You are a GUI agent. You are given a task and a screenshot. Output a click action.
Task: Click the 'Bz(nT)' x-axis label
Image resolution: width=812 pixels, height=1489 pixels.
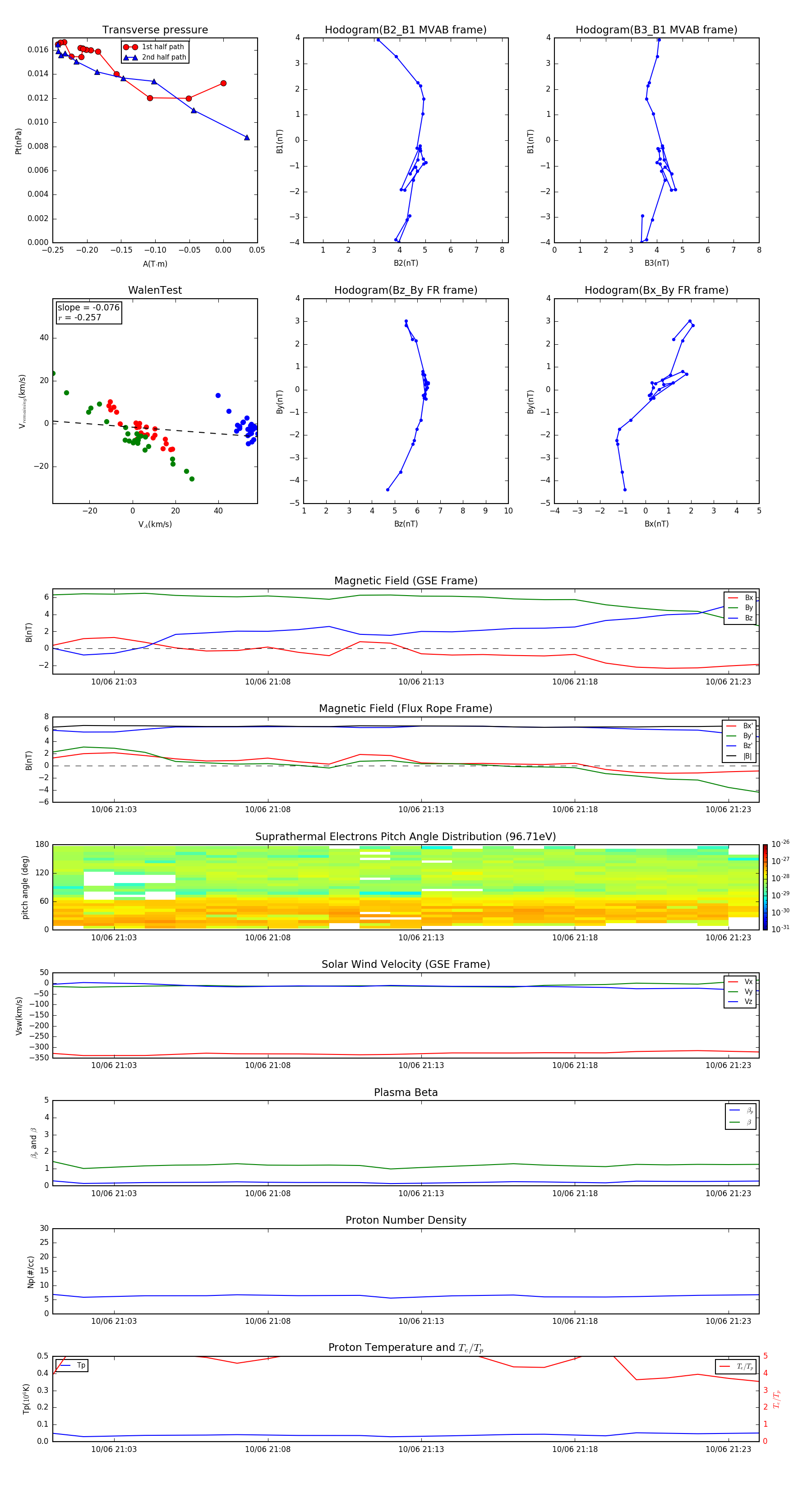[x=406, y=524]
